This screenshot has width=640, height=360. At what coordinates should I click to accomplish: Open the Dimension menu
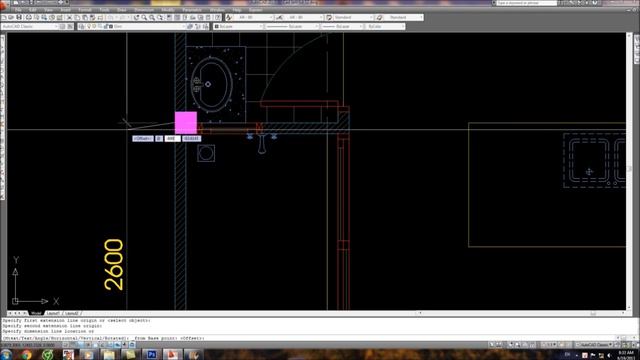pos(144,10)
